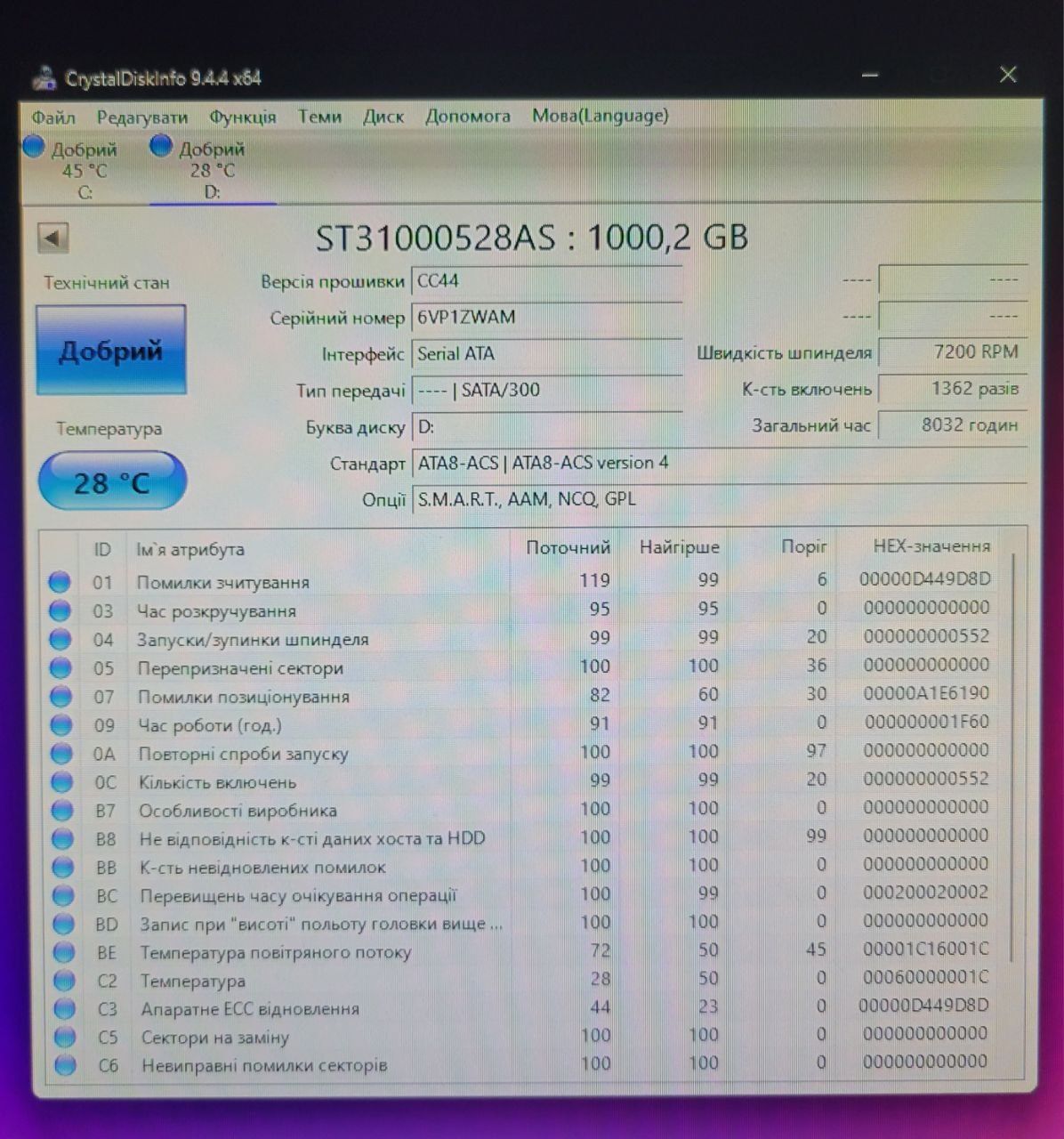Screen dimensions: 1064x1139
Task: Select the Сектори на заміну row
Action: [x=525, y=1037]
